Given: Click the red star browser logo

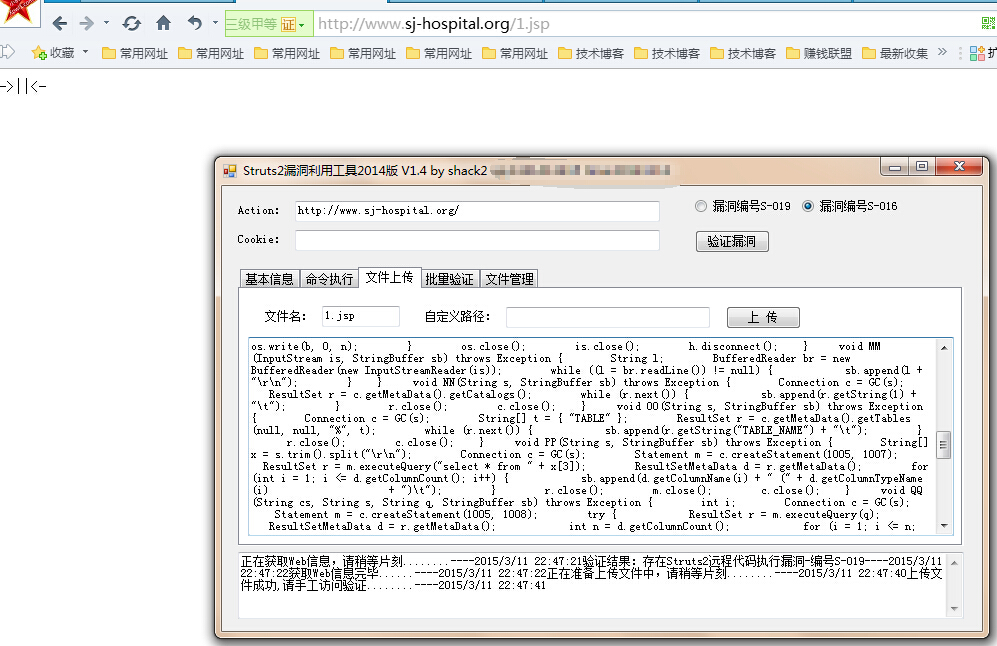Looking at the screenshot, I should click(18, 11).
